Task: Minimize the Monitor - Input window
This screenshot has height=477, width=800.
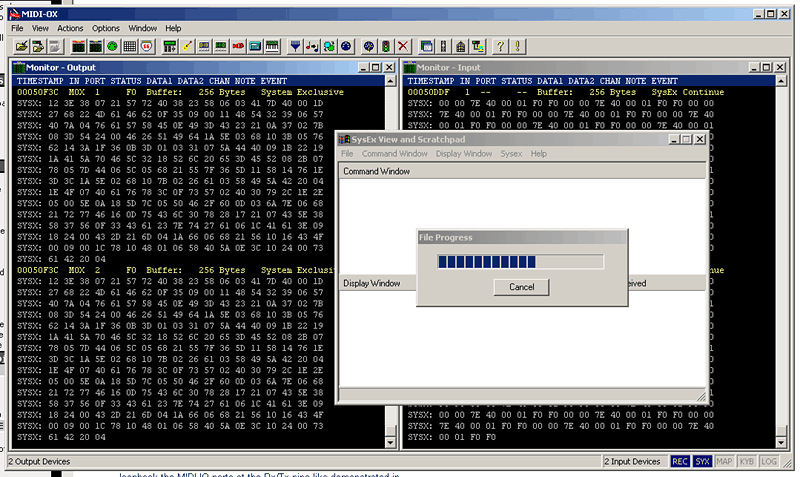Action: point(754,67)
